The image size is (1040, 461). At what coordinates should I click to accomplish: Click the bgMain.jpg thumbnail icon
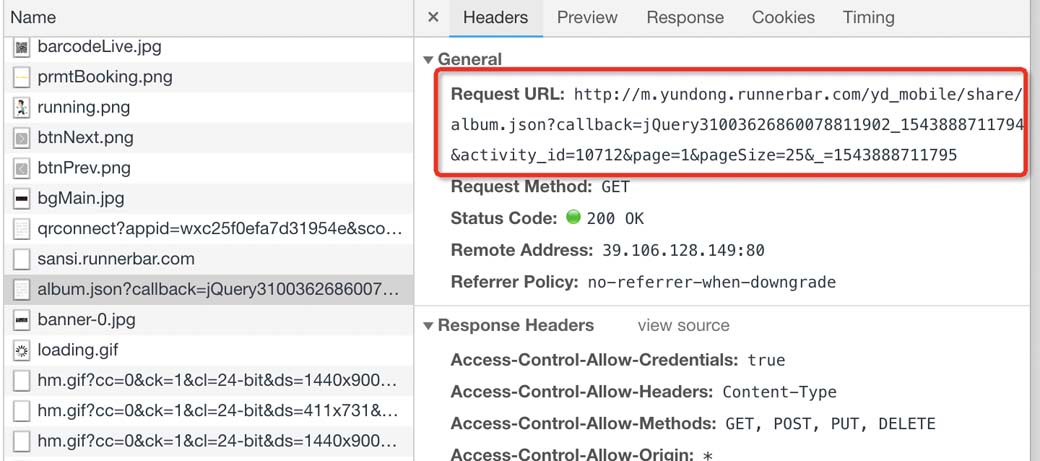[x=22, y=199]
